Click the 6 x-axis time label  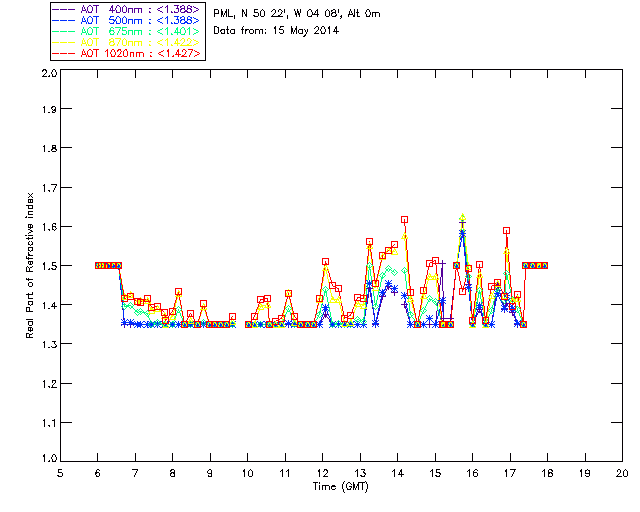click(x=98, y=473)
